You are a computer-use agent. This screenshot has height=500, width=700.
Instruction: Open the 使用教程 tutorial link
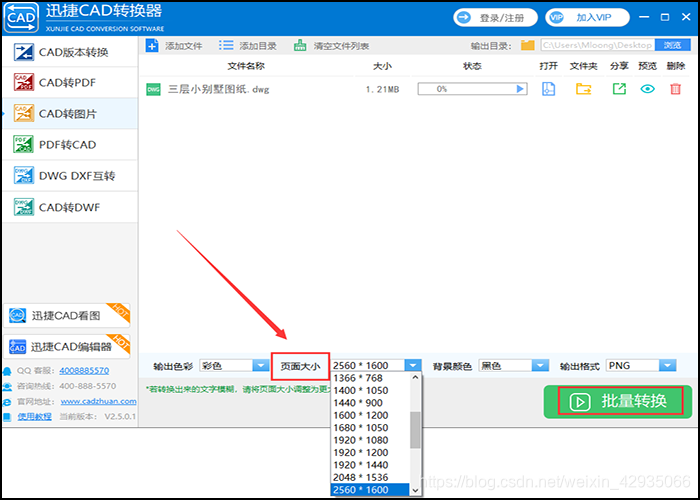tap(34, 417)
